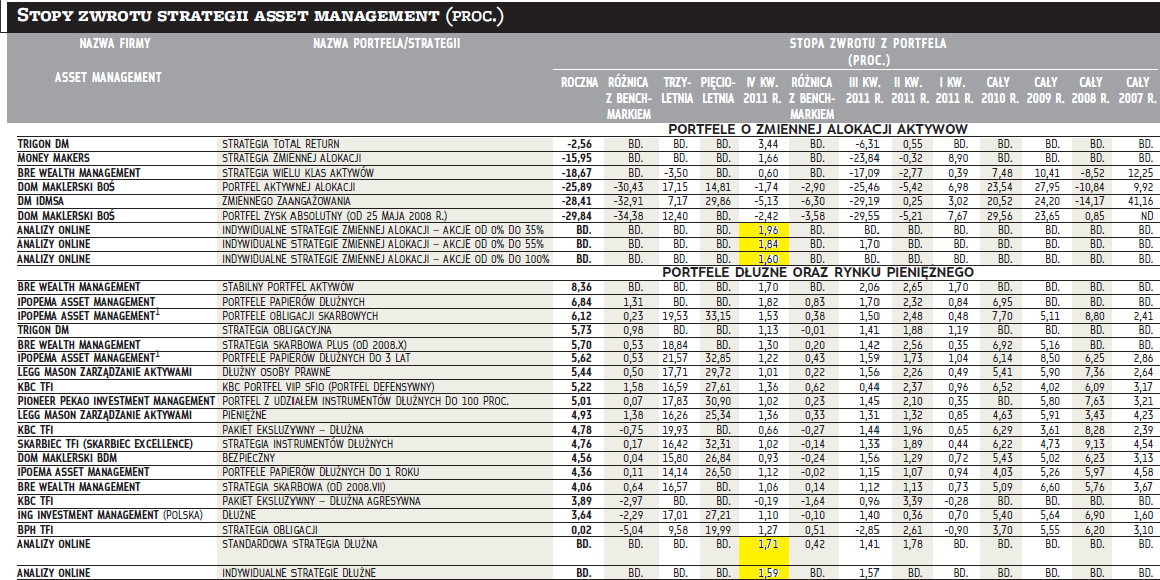Click the 'IV KW. 2011 R.' column header
Screen dimensions: 1160x580
point(763,90)
